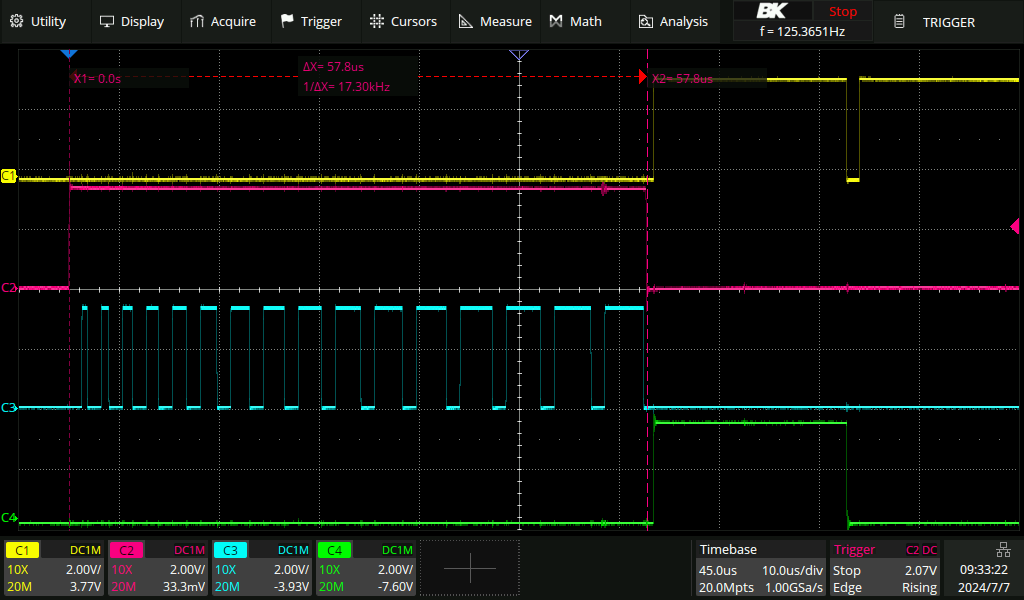This screenshot has width=1024, height=600.
Task: Click C3 offset value -3.93V
Action: coord(291,586)
